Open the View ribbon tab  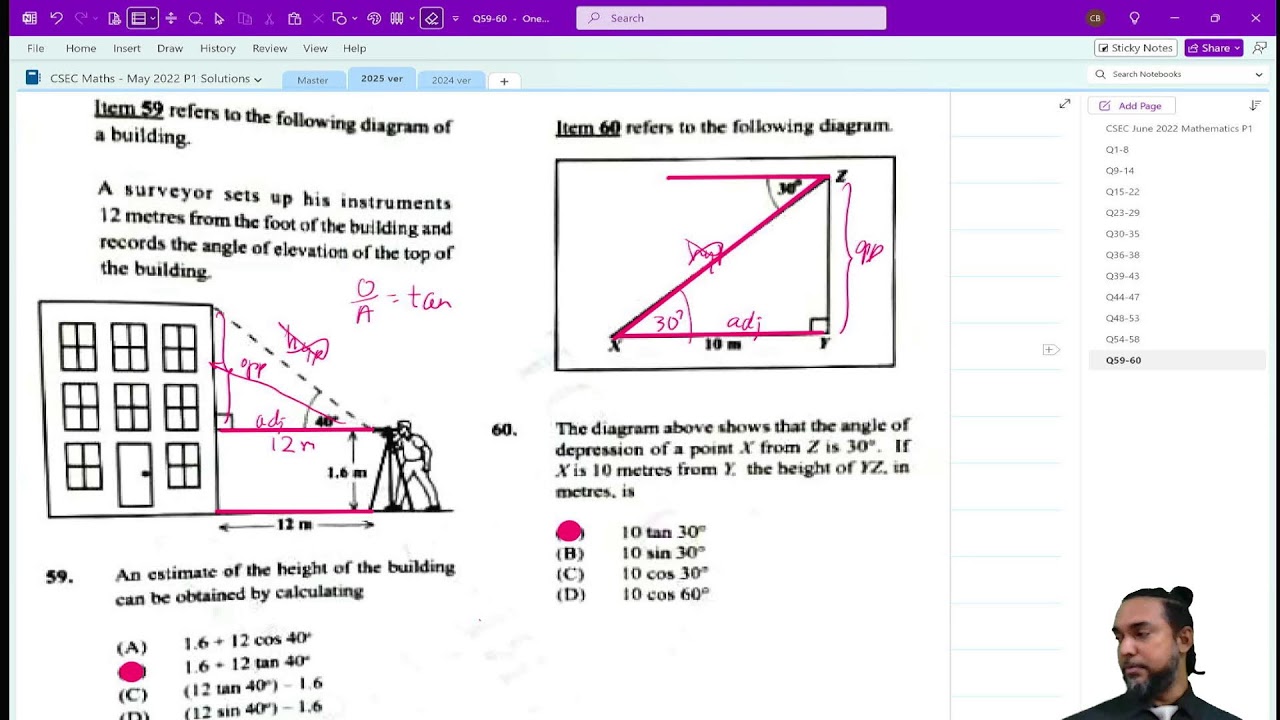pyautogui.click(x=315, y=48)
